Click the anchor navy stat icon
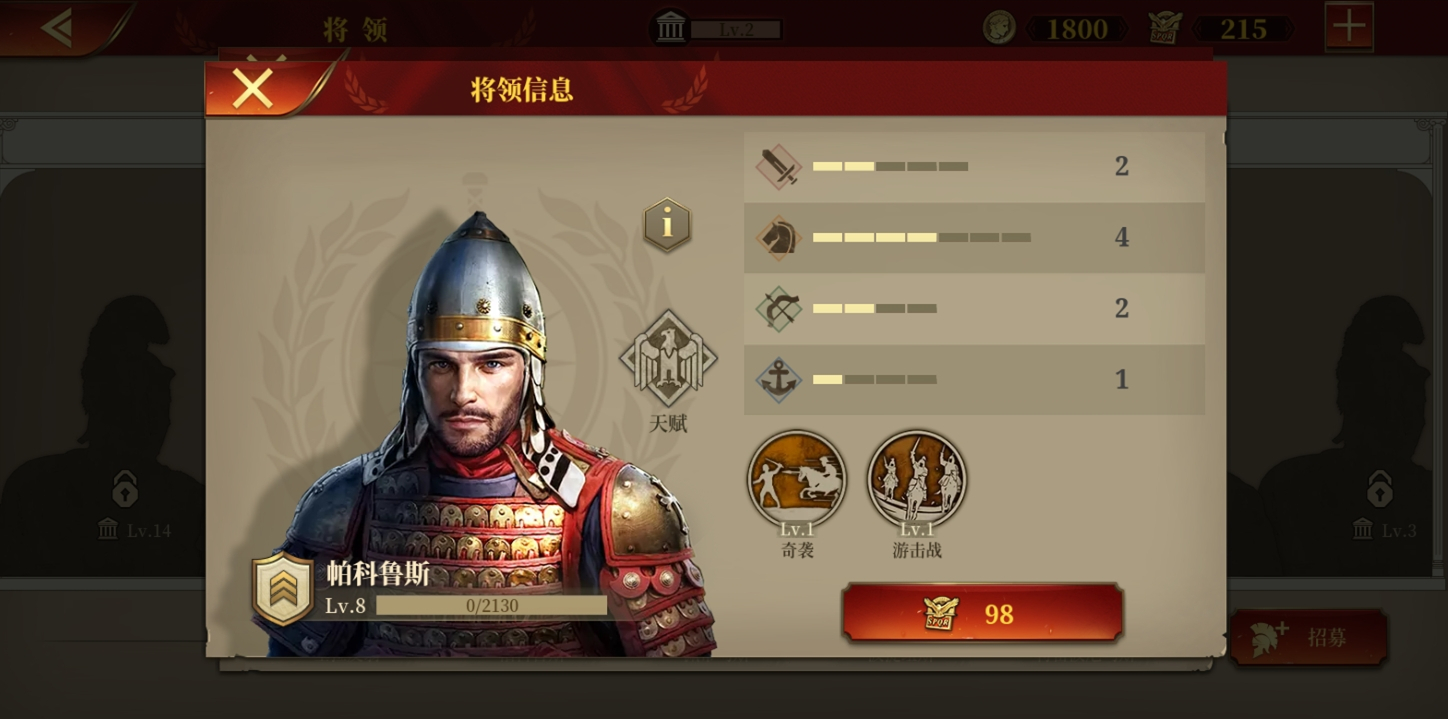The height and width of the screenshot is (719, 1448). point(778,380)
